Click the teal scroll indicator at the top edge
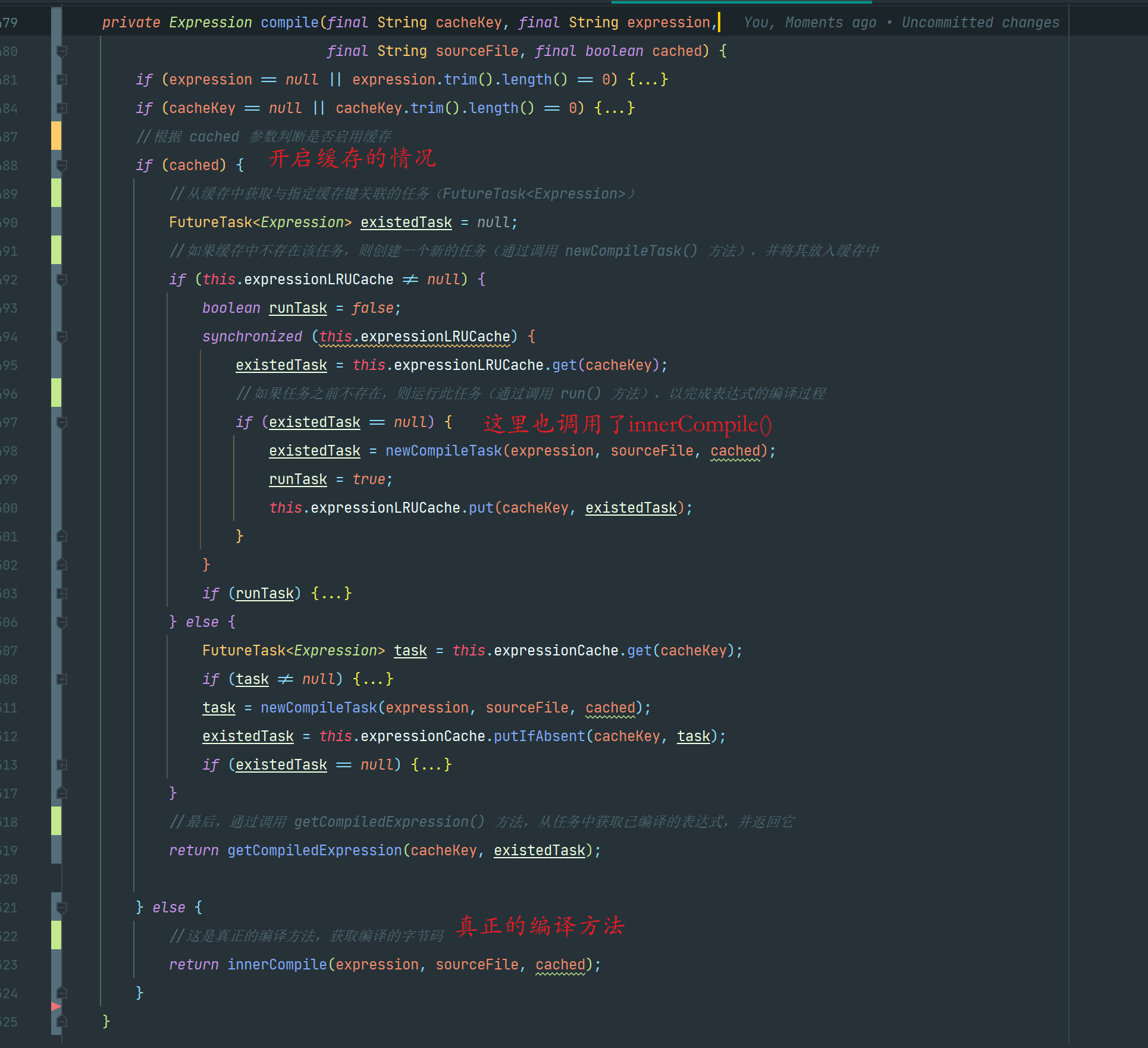Screen dimensions: 1148x1048 tap(741, 2)
